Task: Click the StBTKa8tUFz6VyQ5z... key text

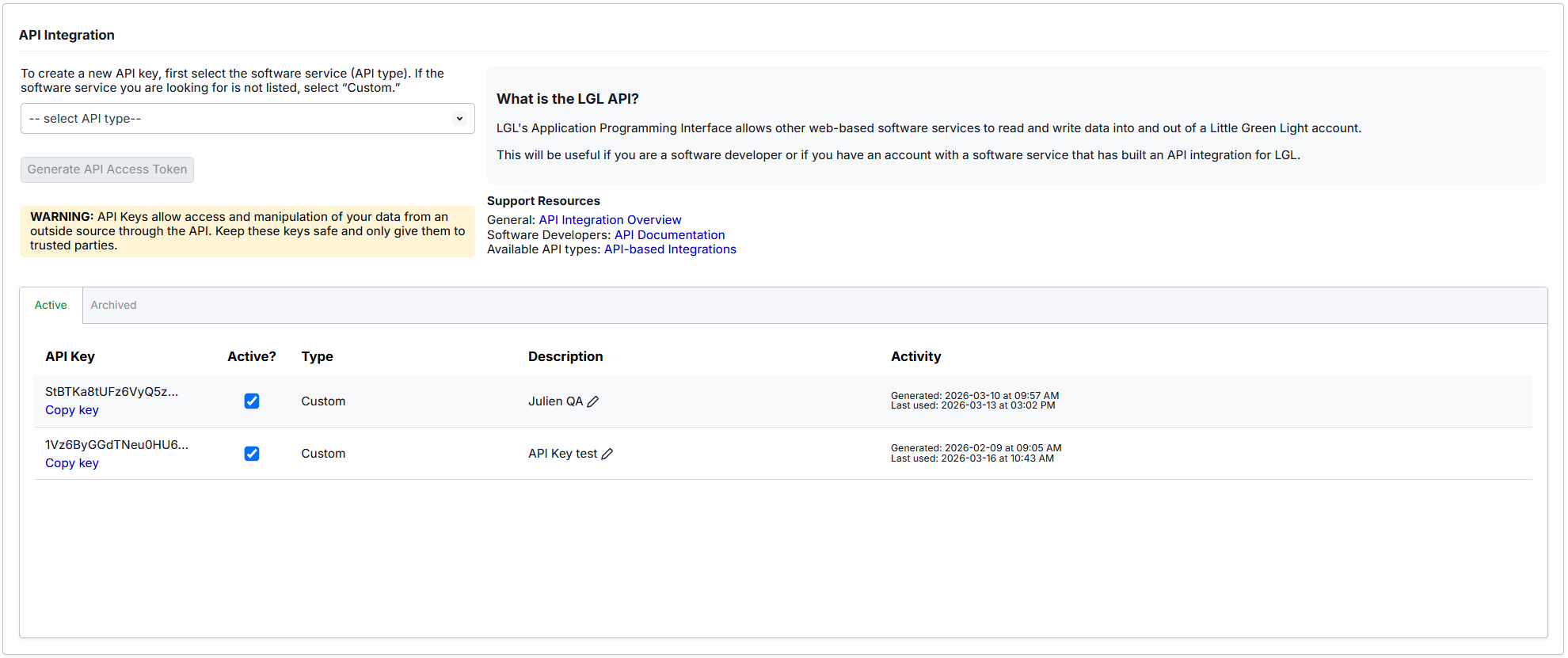Action: point(112,392)
